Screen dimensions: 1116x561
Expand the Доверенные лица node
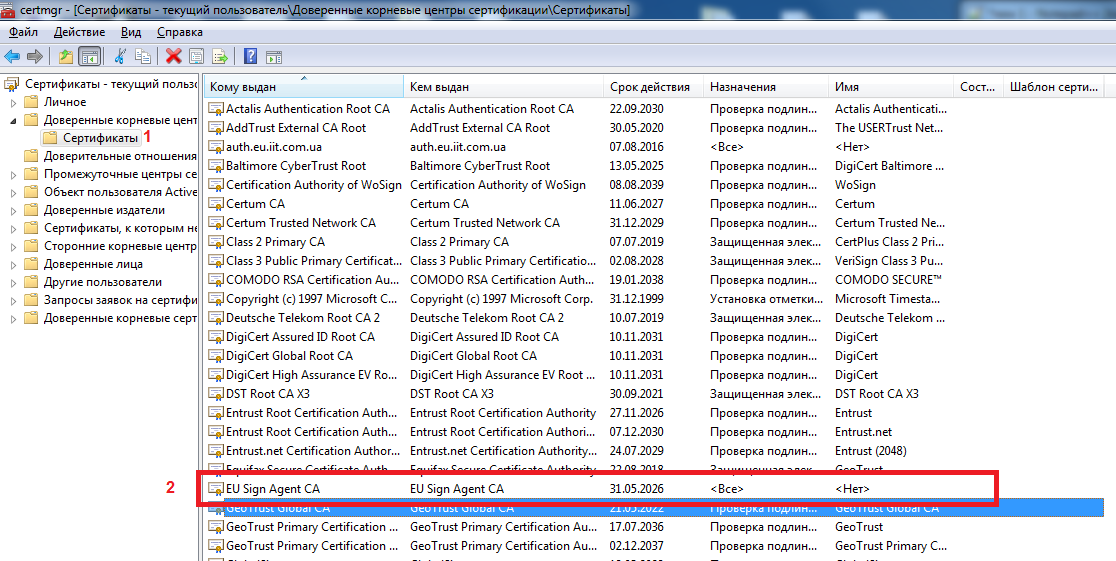[x=13, y=265]
